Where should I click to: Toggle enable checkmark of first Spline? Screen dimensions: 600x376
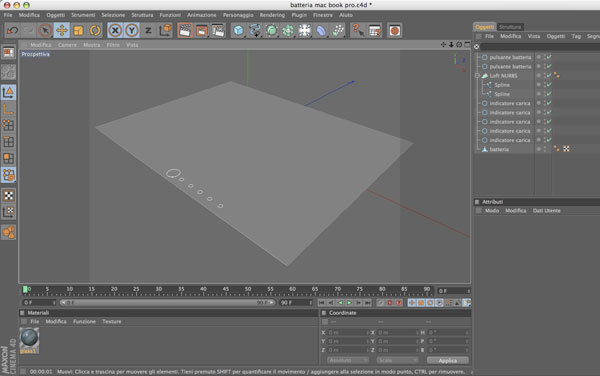[549, 85]
